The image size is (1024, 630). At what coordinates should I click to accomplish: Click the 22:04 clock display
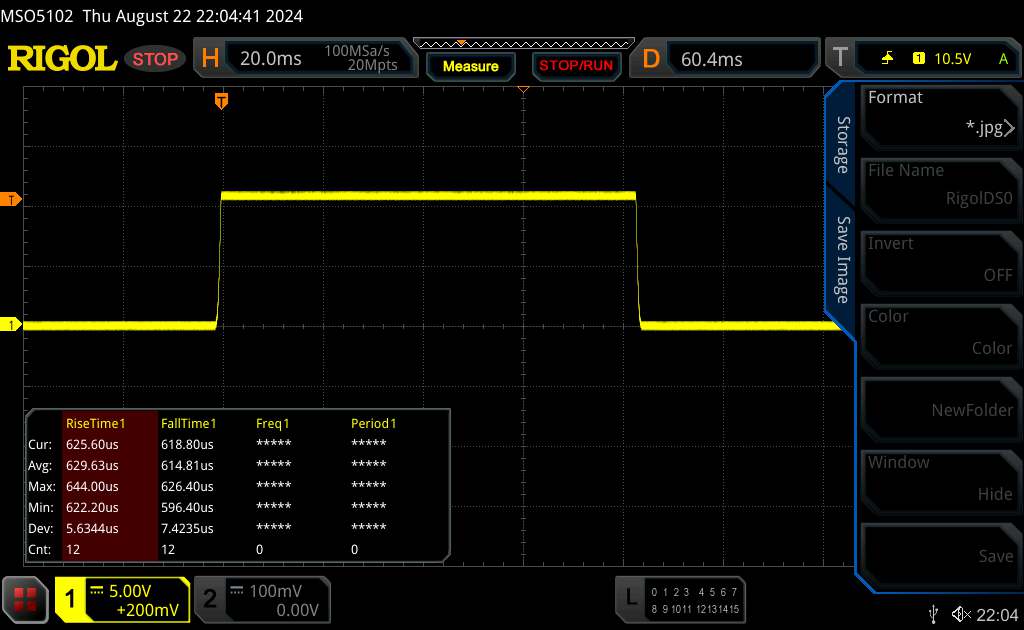[x=997, y=614]
